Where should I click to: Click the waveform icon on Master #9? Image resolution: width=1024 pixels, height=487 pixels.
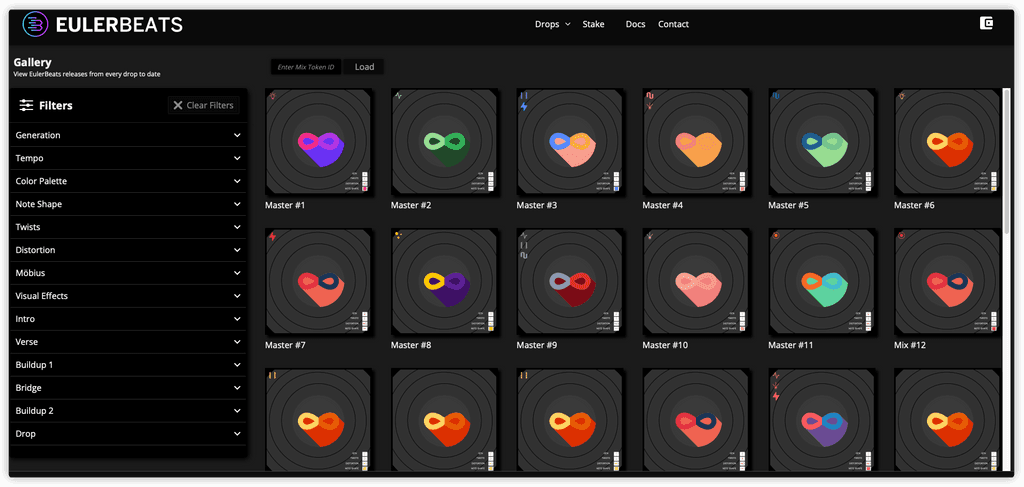pyautogui.click(x=524, y=236)
